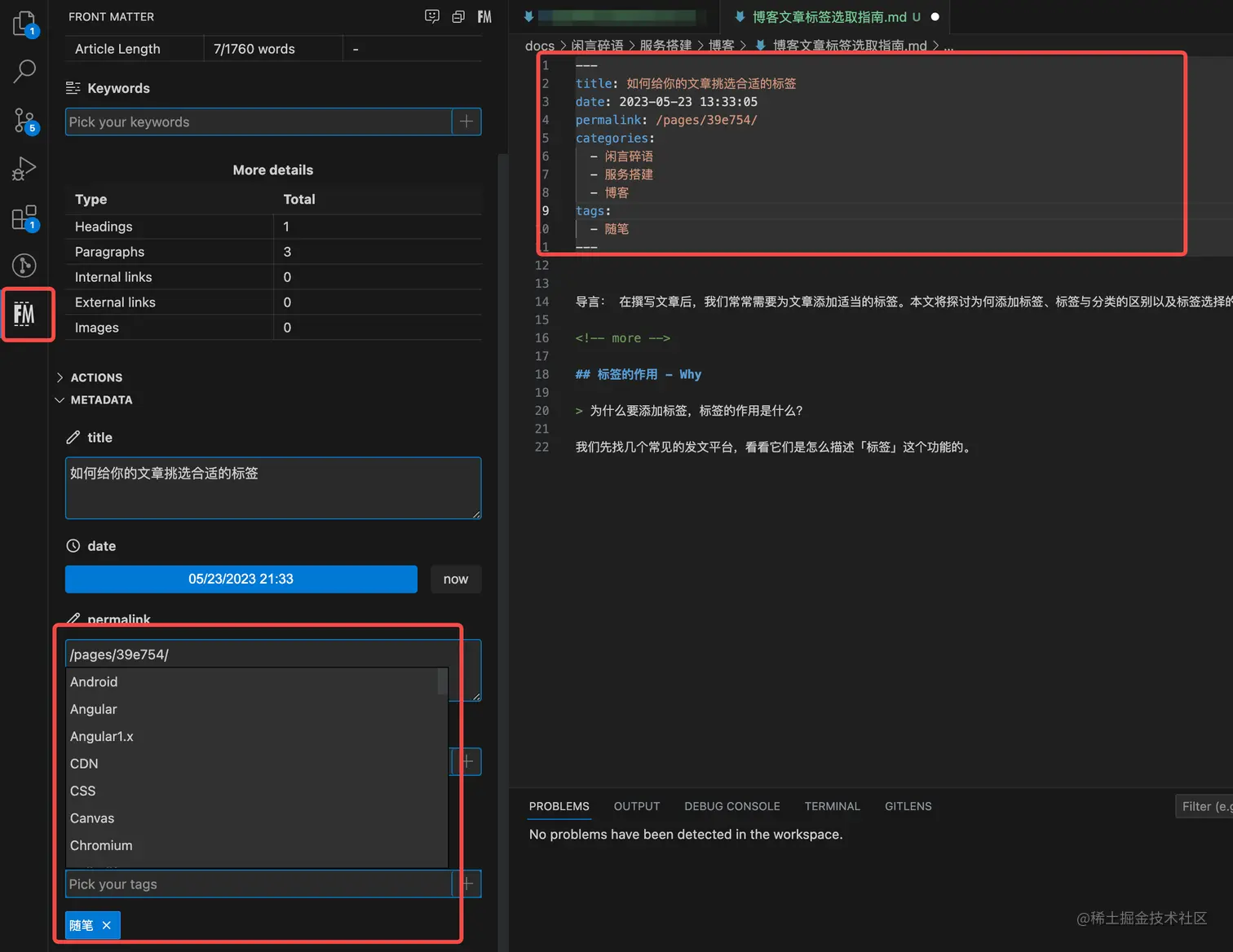The image size is (1233, 952).
Task: Open the Search view icon
Action: 24,72
